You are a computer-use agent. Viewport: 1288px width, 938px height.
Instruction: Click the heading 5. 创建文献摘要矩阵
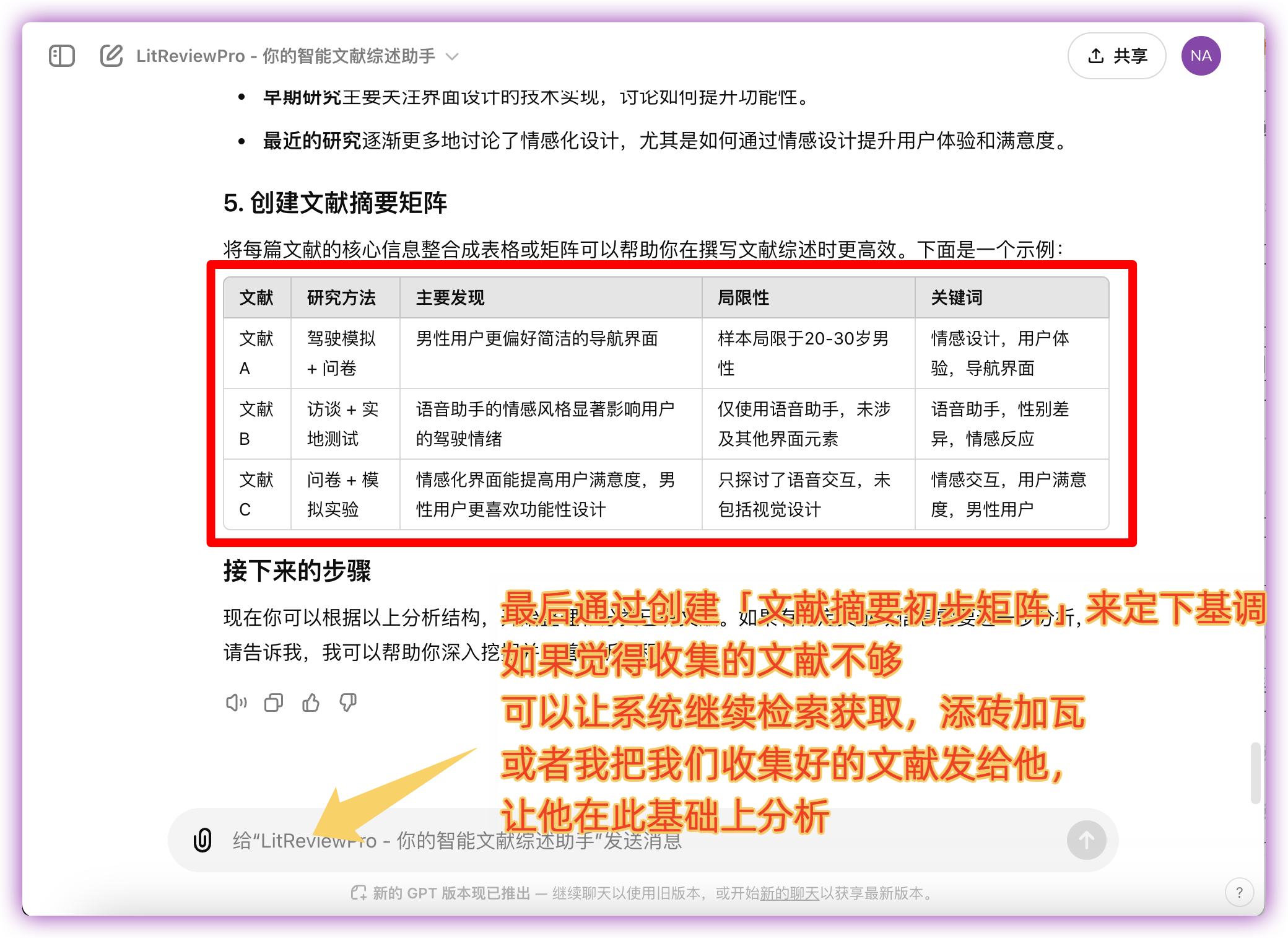(x=335, y=203)
